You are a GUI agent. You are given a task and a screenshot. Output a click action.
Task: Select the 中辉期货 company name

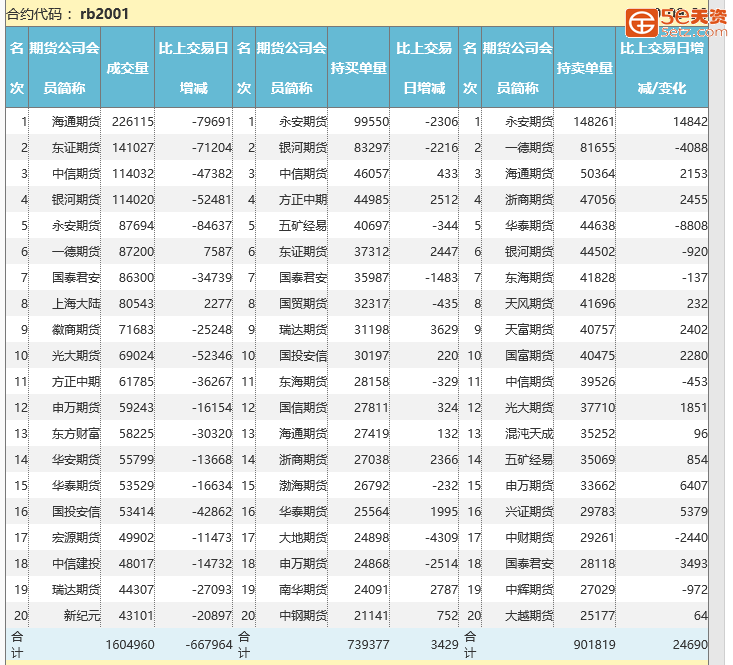(529, 590)
